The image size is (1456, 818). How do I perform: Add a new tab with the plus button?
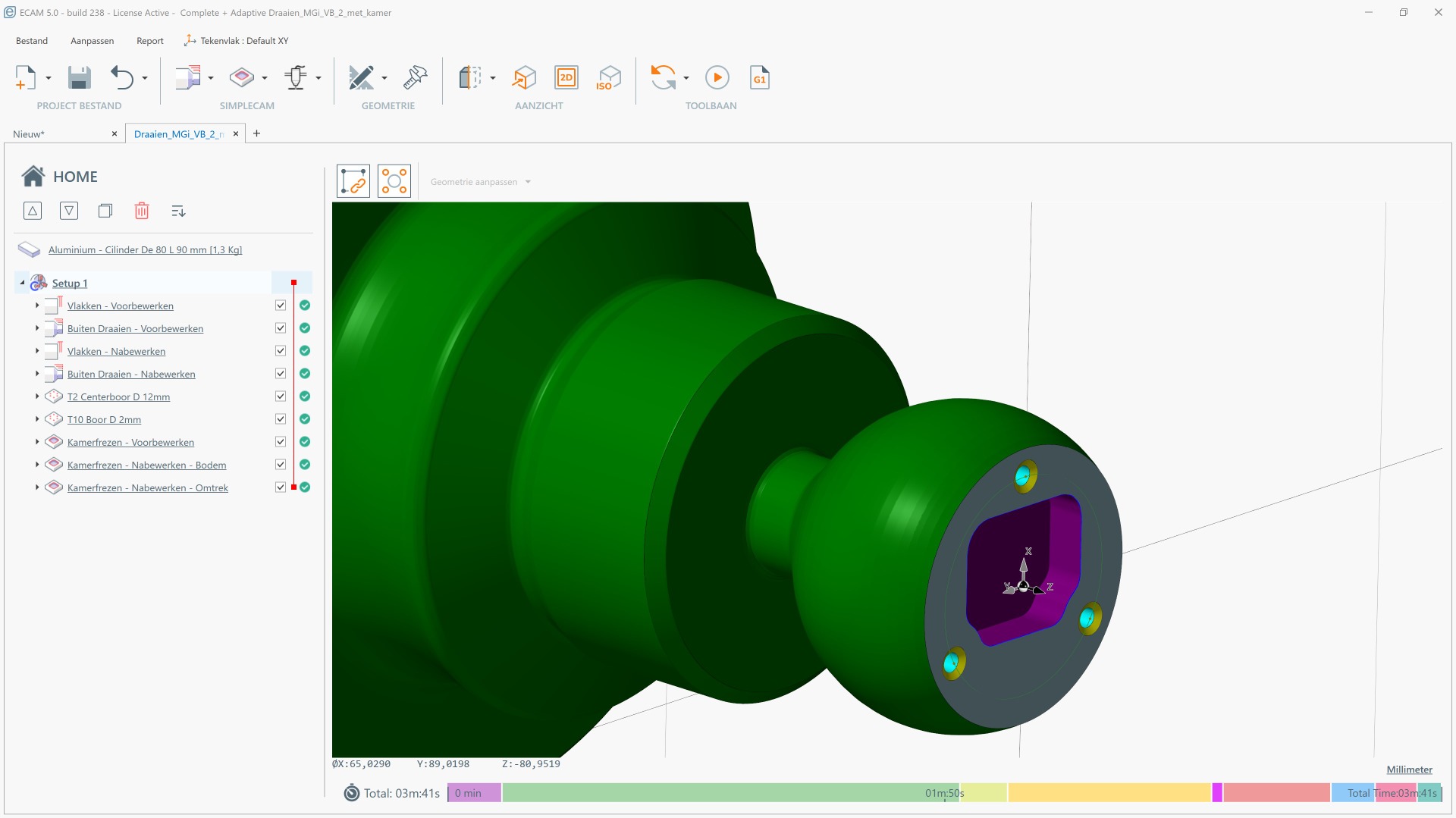(257, 133)
